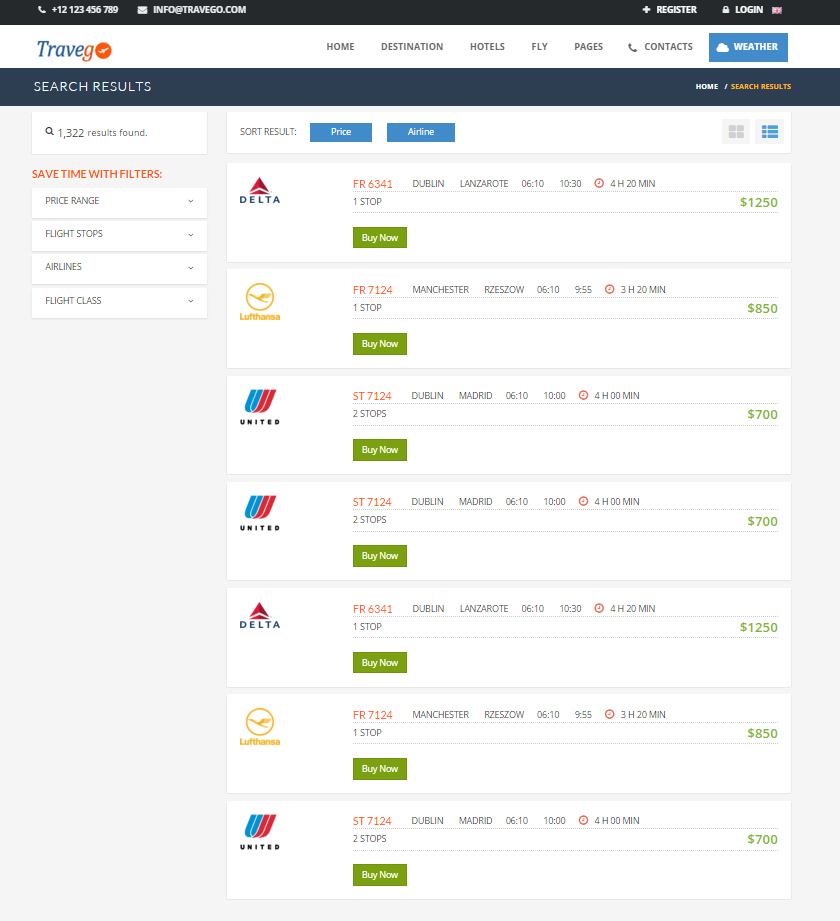Viewport: 840px width, 921px height.
Task: Click the UK flag language icon
Action: point(777,10)
